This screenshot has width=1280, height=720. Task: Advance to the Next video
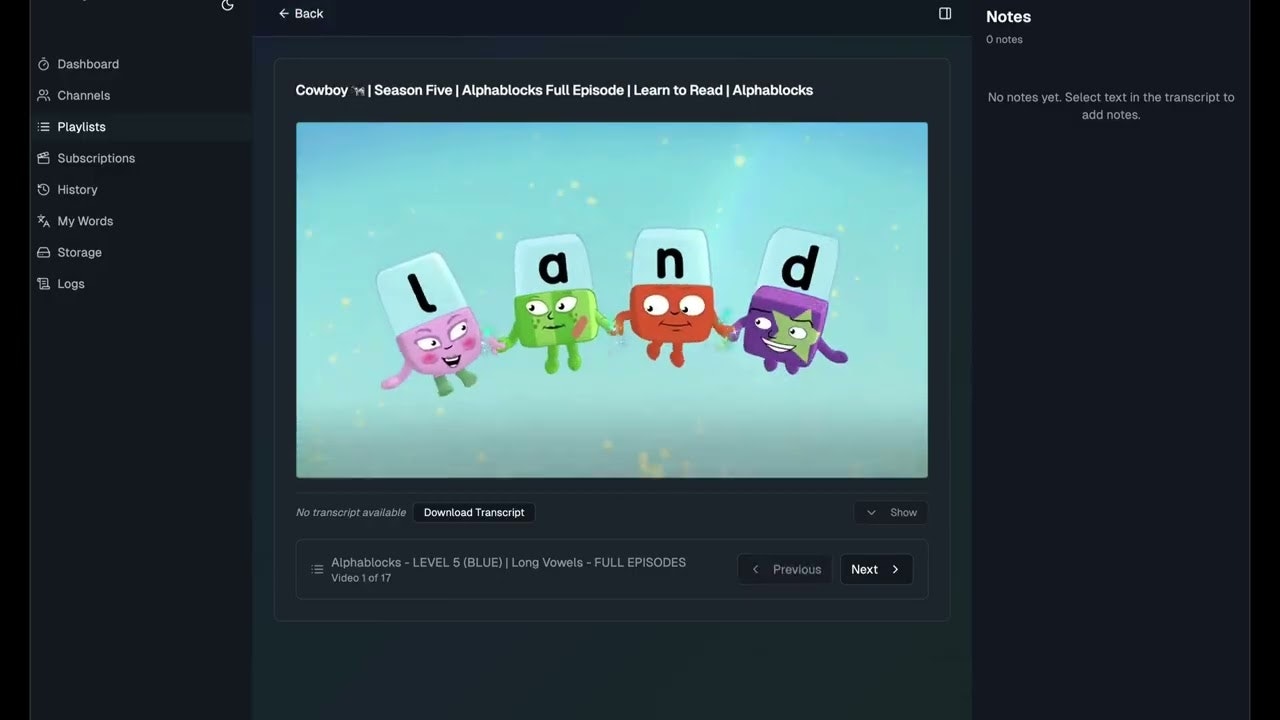[876, 569]
